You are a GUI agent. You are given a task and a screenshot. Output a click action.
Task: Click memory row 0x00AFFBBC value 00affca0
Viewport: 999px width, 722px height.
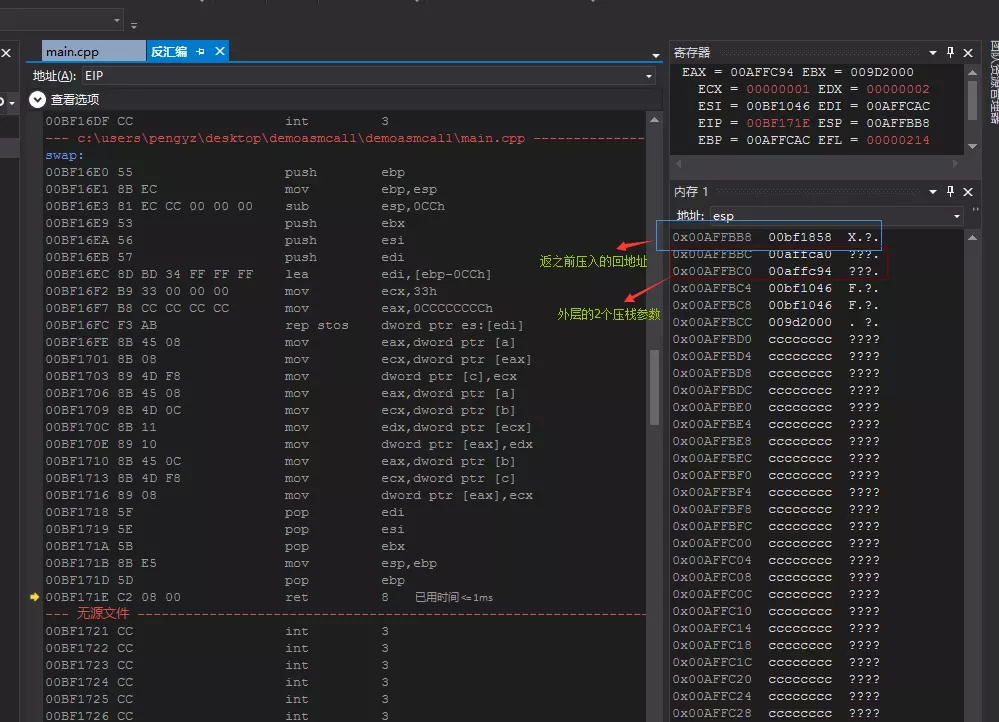coord(800,254)
